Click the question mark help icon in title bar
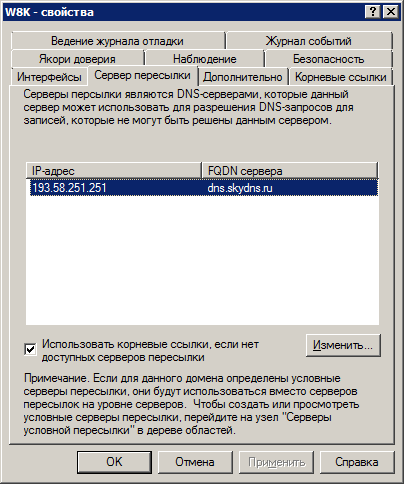The height and width of the screenshot is (484, 404). pyautogui.click(x=373, y=12)
